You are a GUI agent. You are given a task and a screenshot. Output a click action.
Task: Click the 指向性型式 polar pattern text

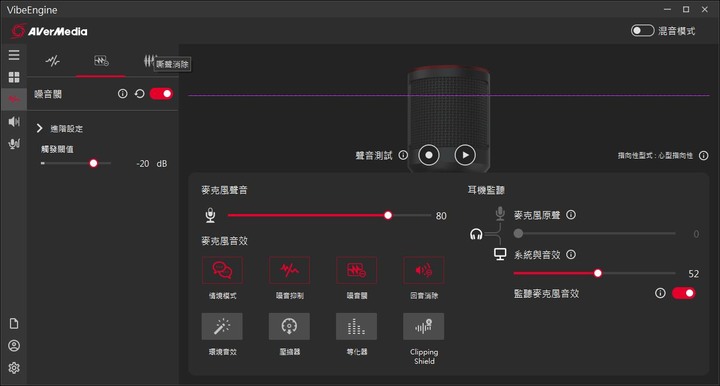coord(655,156)
